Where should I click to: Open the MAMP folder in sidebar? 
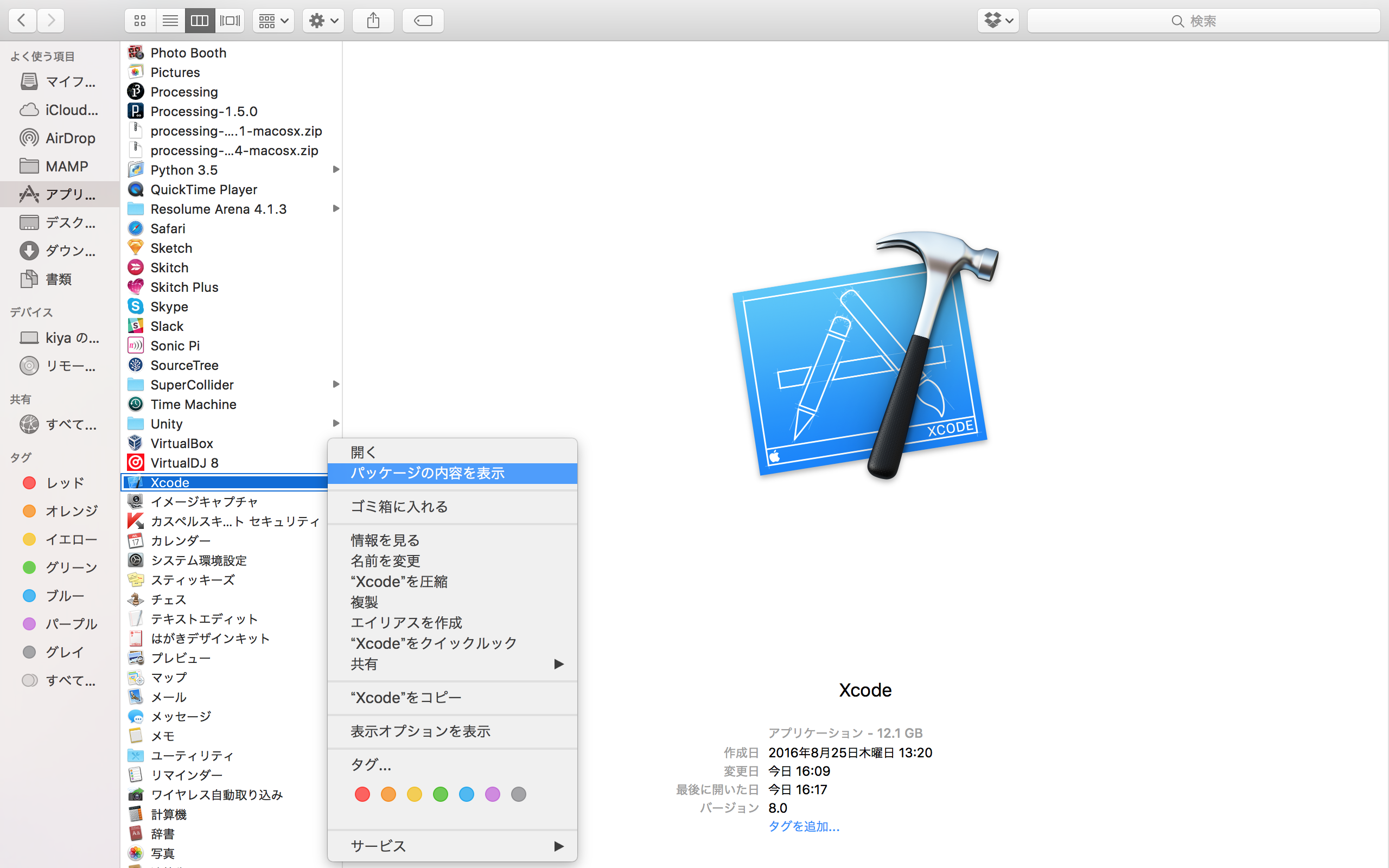60,166
